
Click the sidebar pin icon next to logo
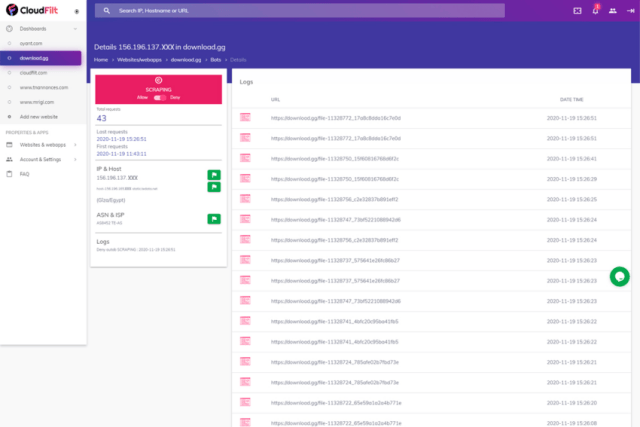(77, 11)
